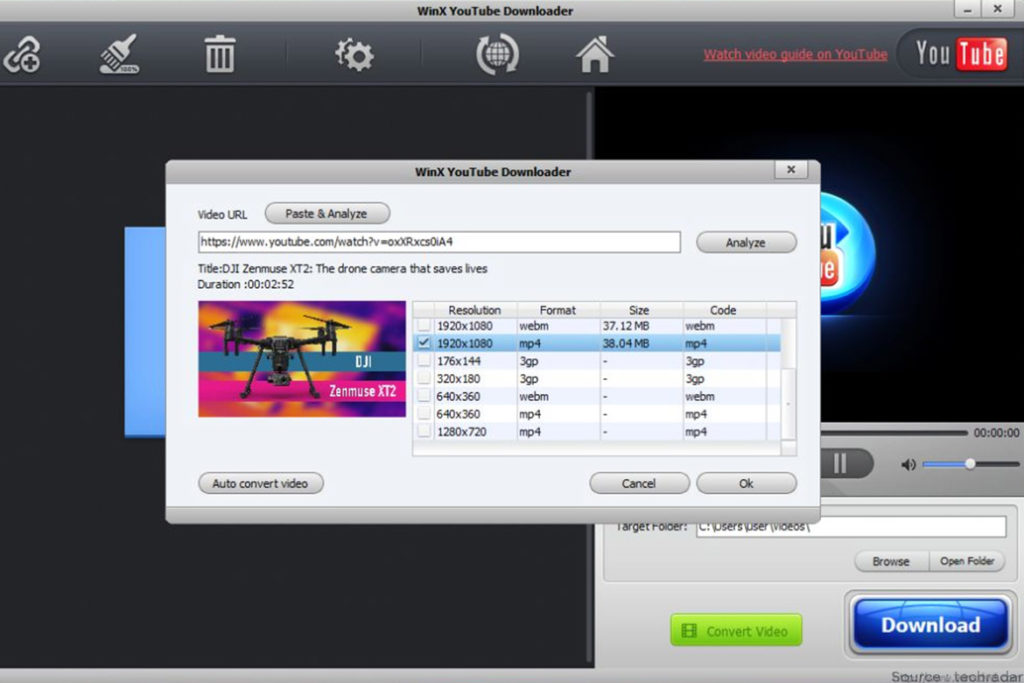Minimize the main WinX window
Screen dimensions: 1024x683
click(x=967, y=9)
